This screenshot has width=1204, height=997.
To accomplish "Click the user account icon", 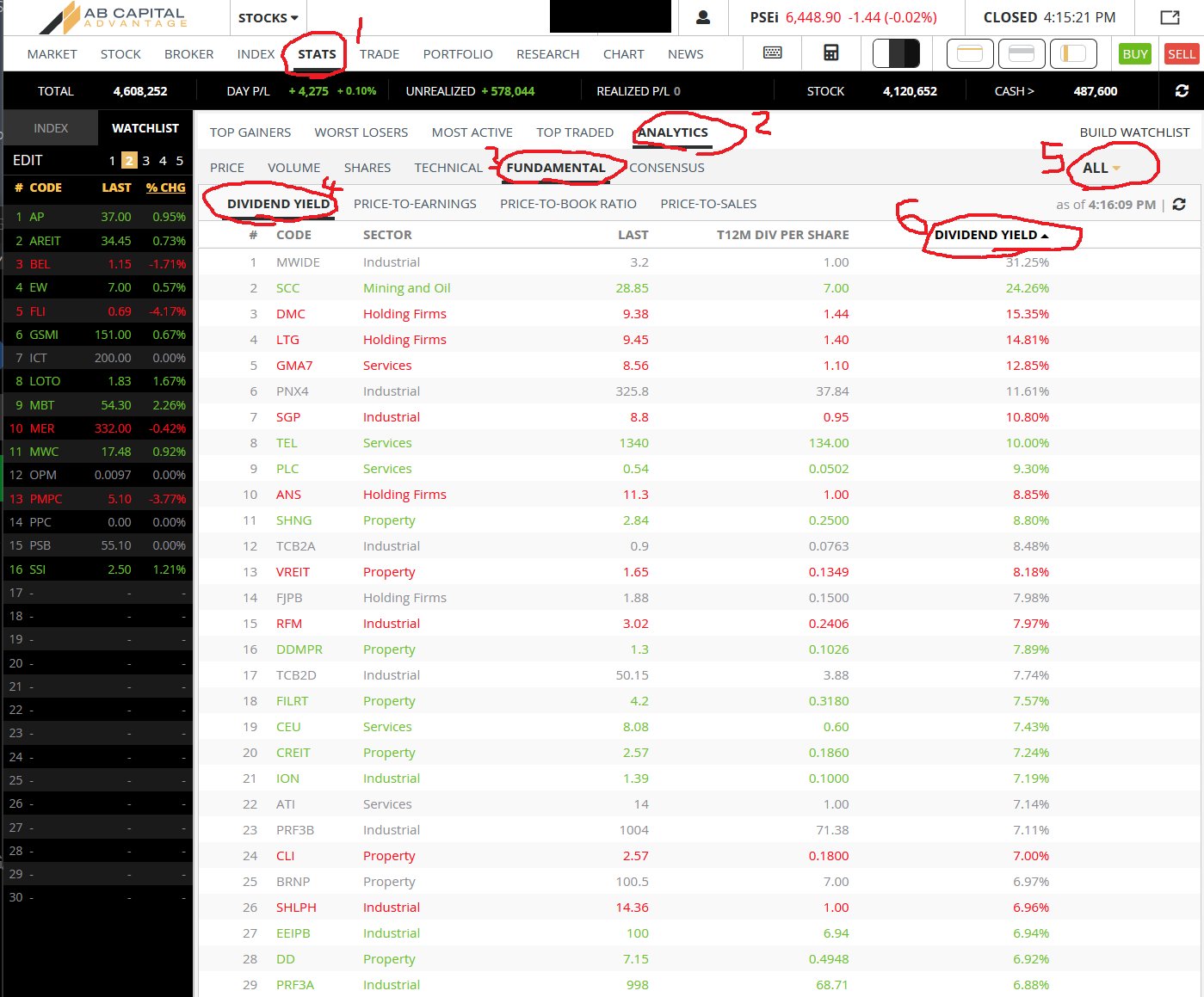I will [x=704, y=18].
